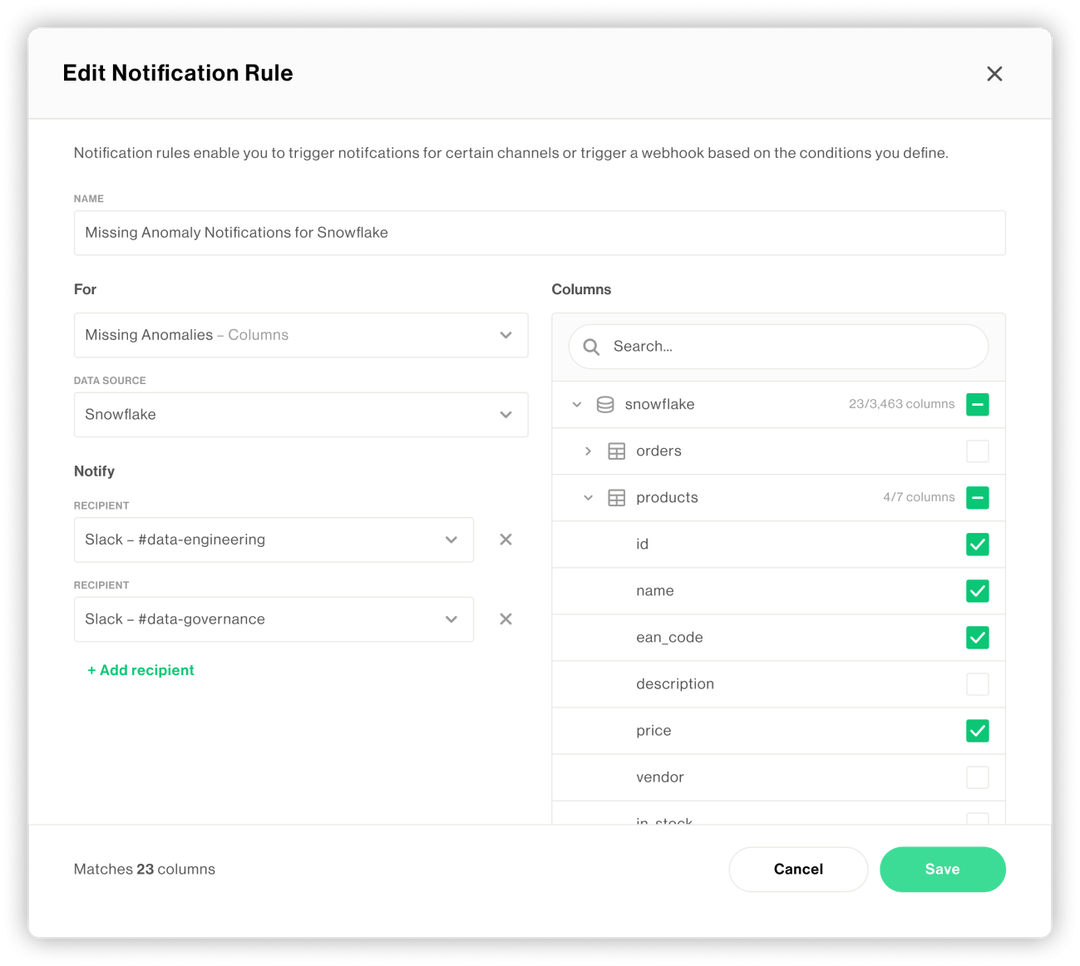
Task: Check the description column
Action: 977,684
